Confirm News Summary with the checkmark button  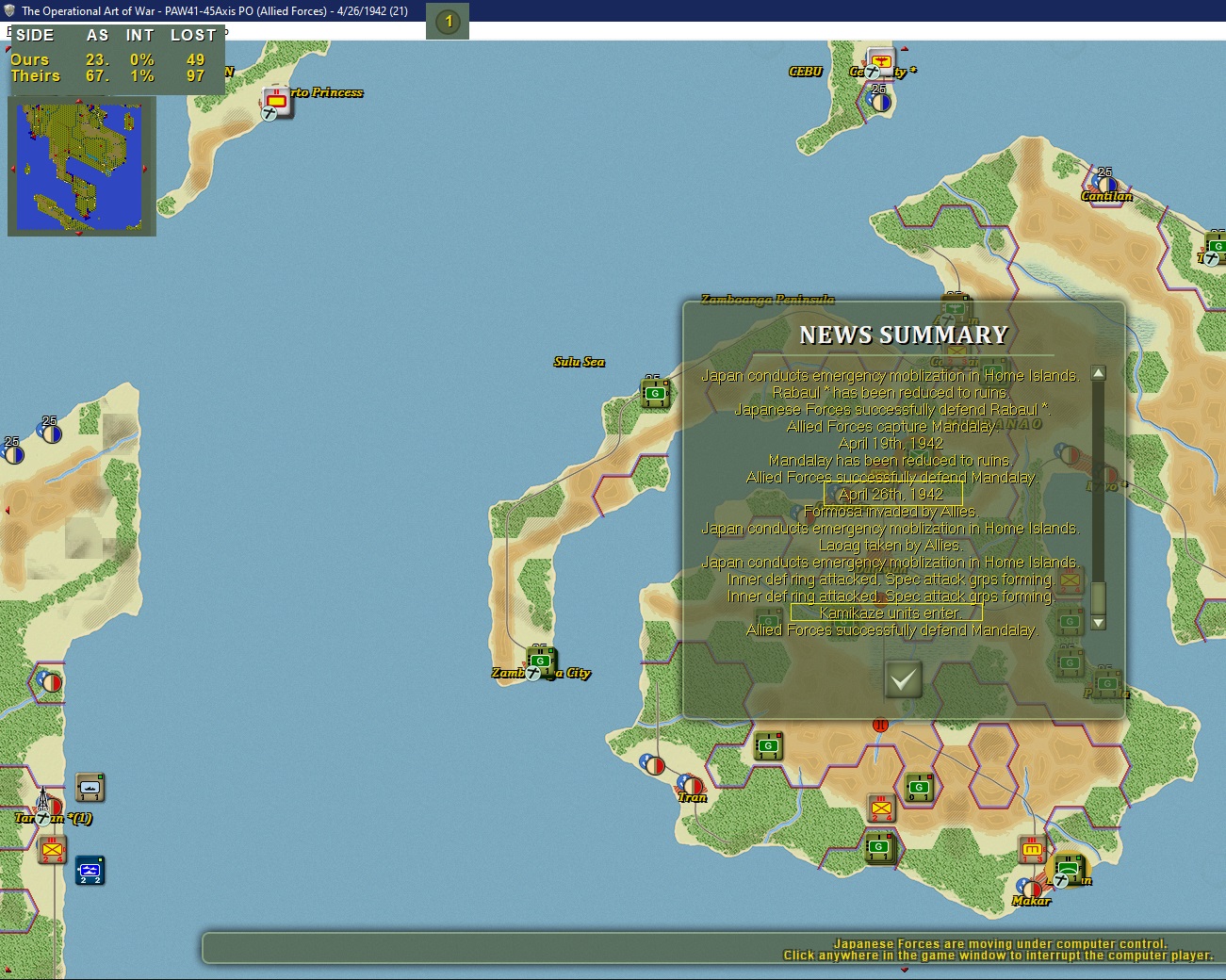coord(903,678)
